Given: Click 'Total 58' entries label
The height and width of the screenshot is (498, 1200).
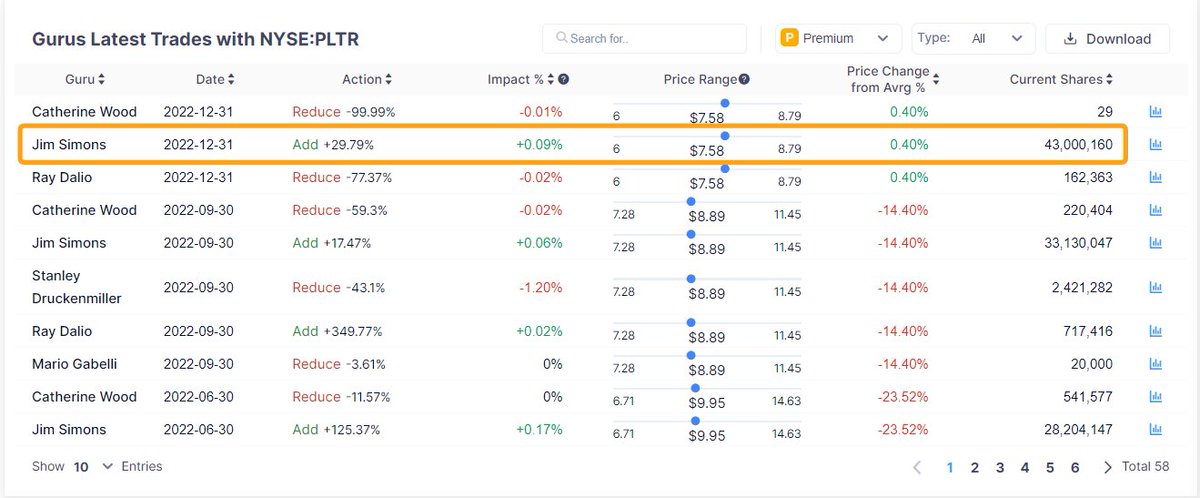Looking at the screenshot, I should pyautogui.click(x=1146, y=467).
